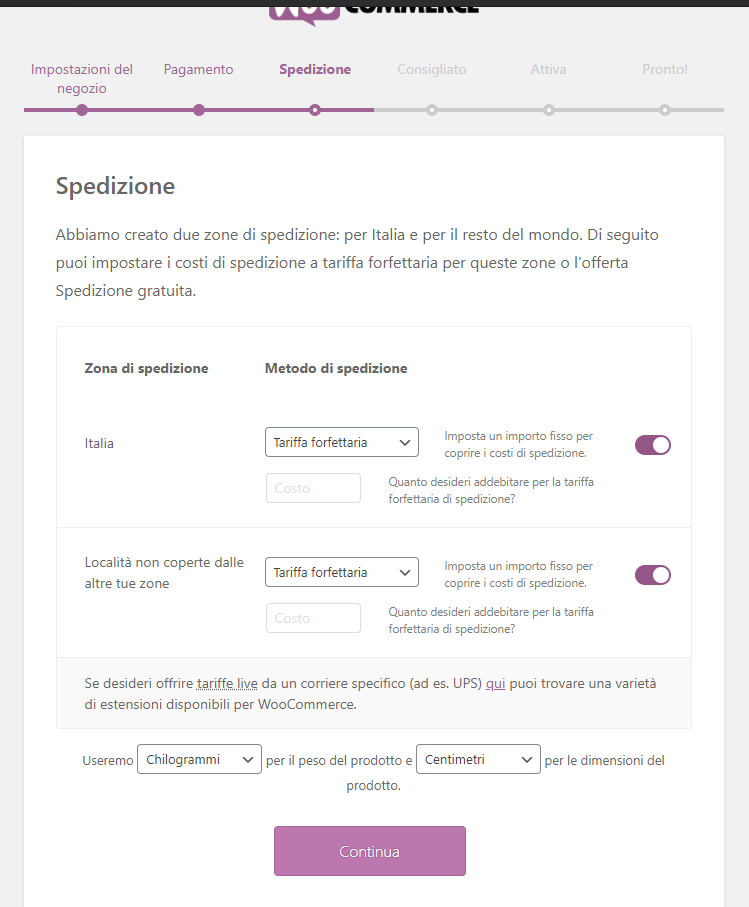Turn off shipping for Località non coperte zone
749x907 pixels.
click(652, 574)
